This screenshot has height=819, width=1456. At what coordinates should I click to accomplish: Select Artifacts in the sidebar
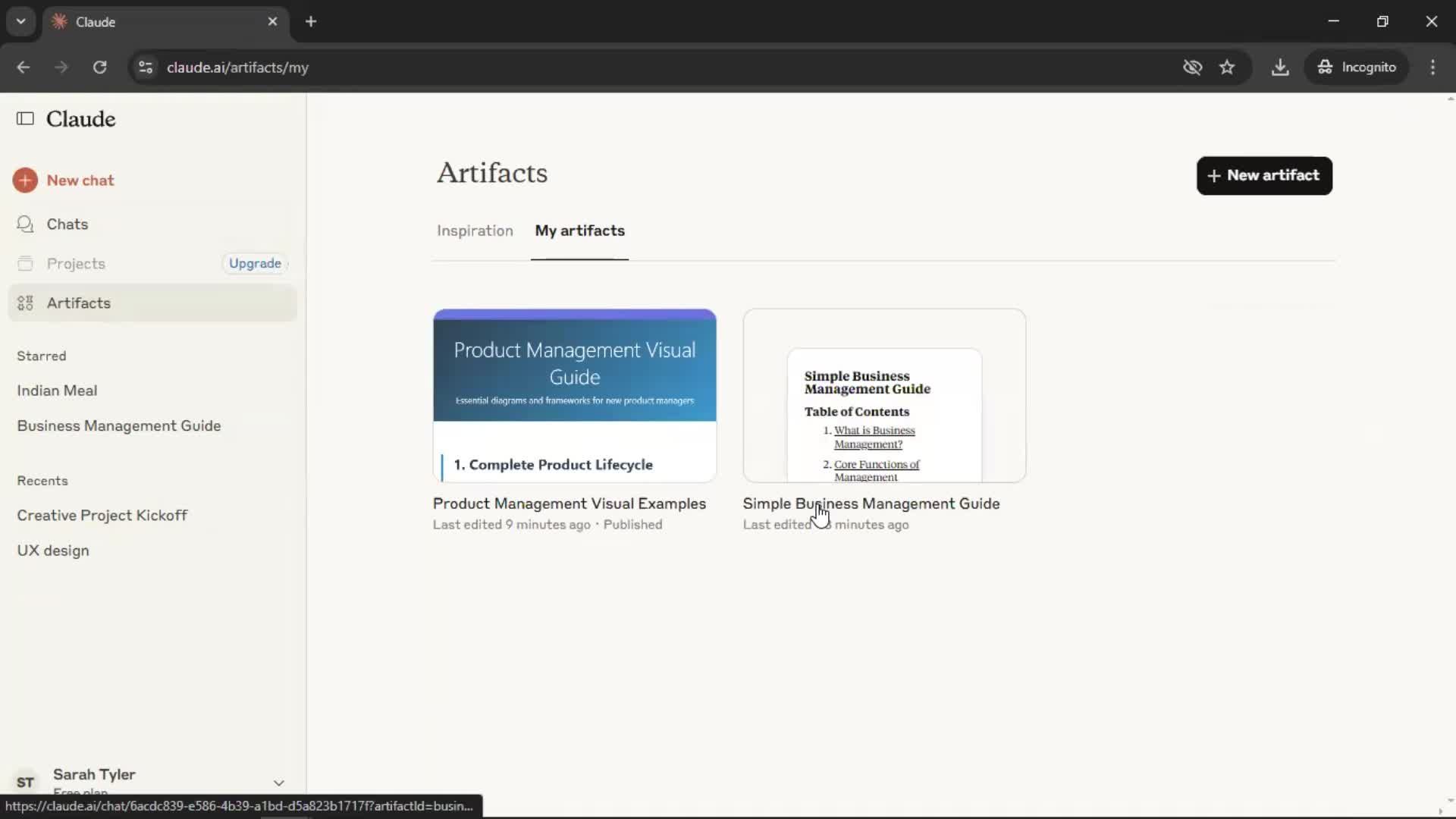tap(152, 303)
